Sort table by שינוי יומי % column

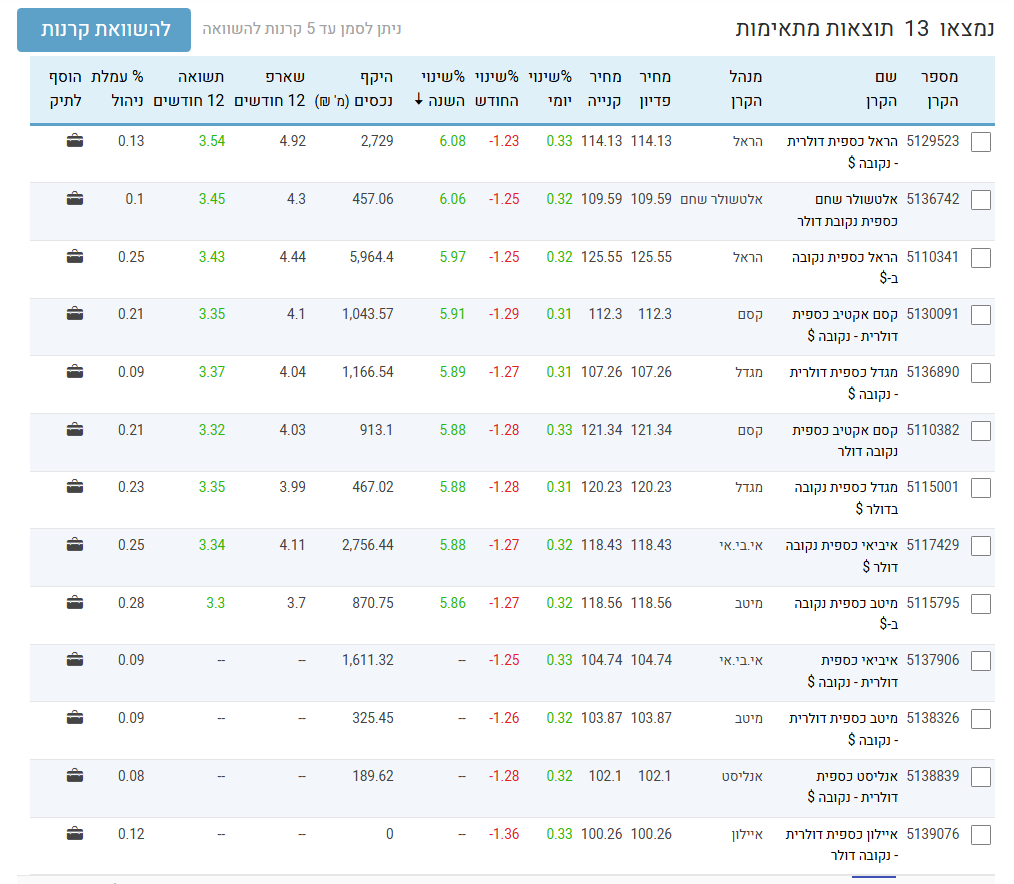coord(550,89)
